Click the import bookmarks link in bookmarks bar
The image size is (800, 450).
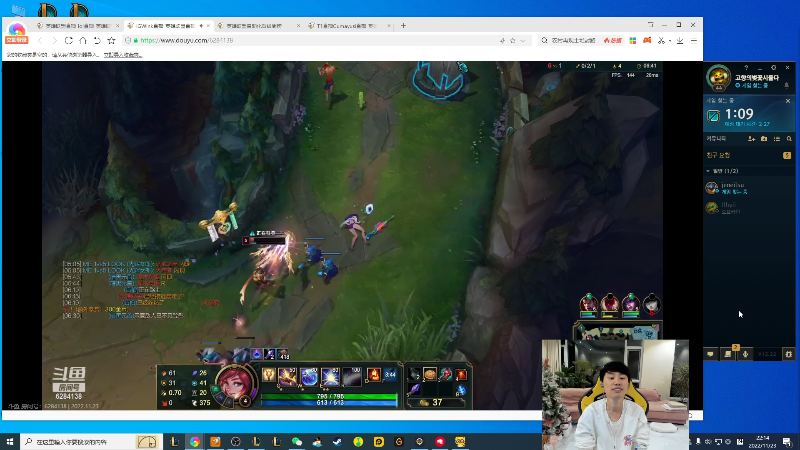point(122,55)
